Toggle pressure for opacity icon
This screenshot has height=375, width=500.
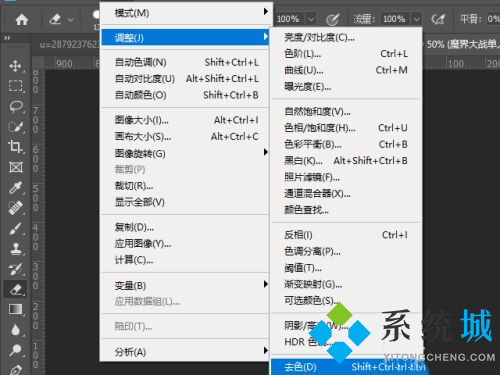[332, 19]
